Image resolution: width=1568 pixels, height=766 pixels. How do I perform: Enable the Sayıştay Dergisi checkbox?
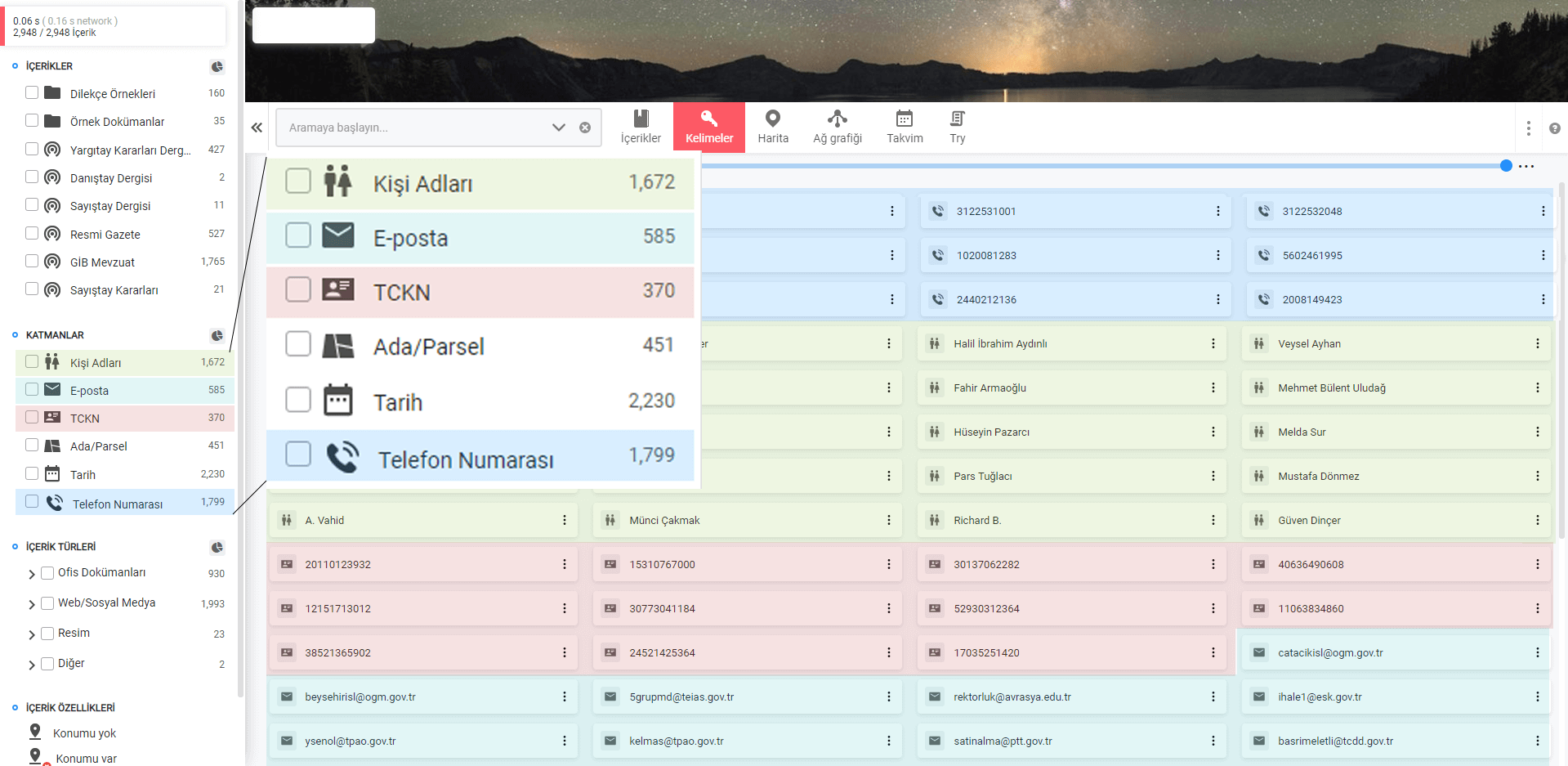[32, 204]
